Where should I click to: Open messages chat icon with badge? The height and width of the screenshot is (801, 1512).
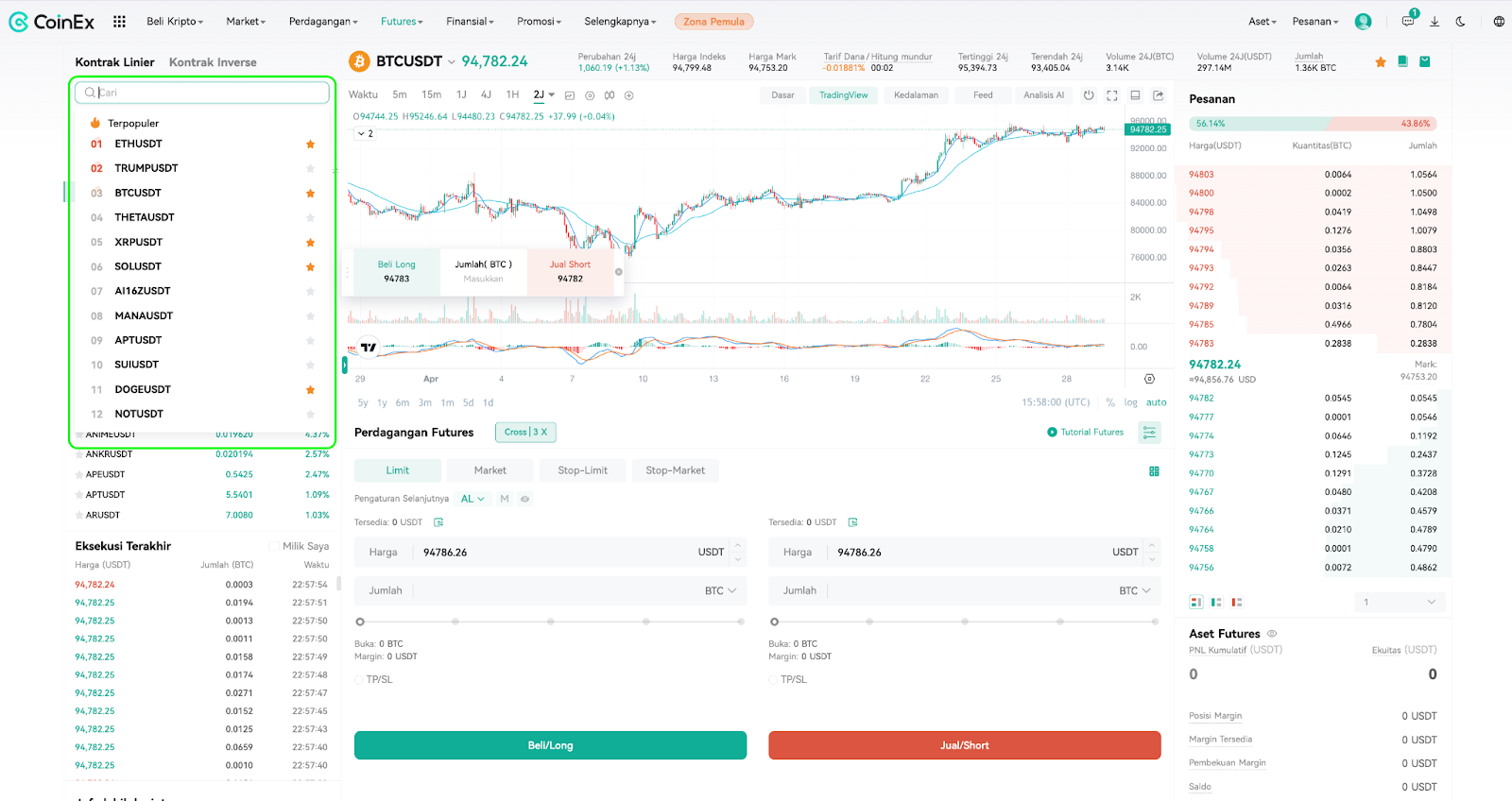(1408, 20)
